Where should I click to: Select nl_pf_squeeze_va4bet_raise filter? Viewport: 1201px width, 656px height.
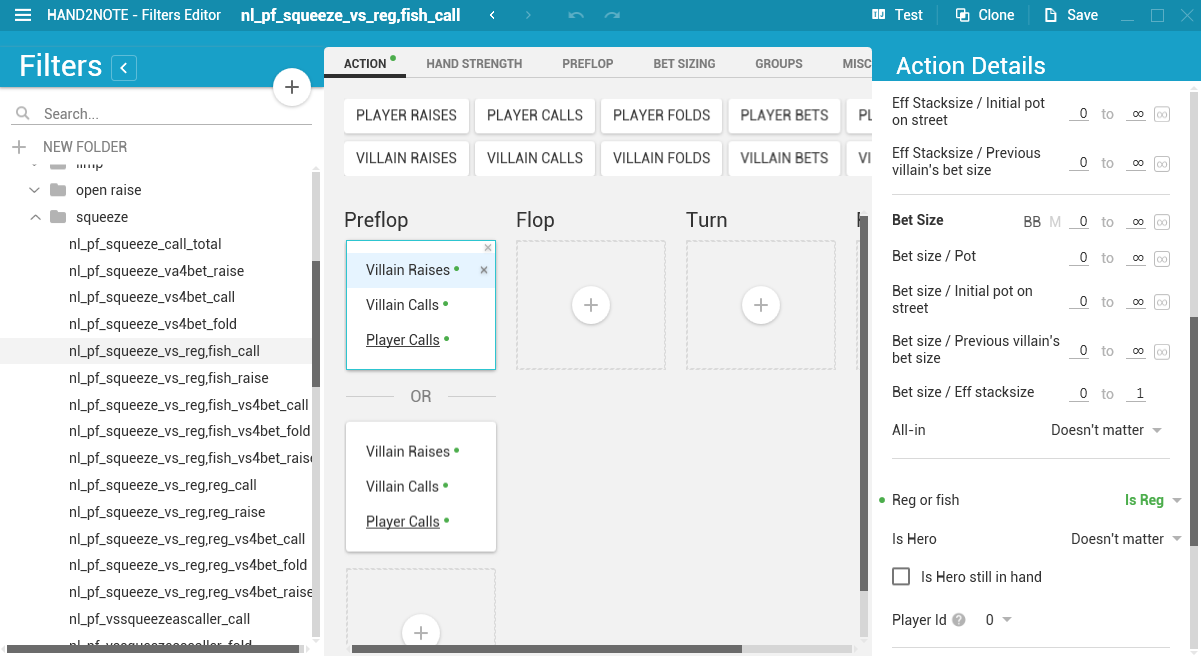(x=156, y=271)
